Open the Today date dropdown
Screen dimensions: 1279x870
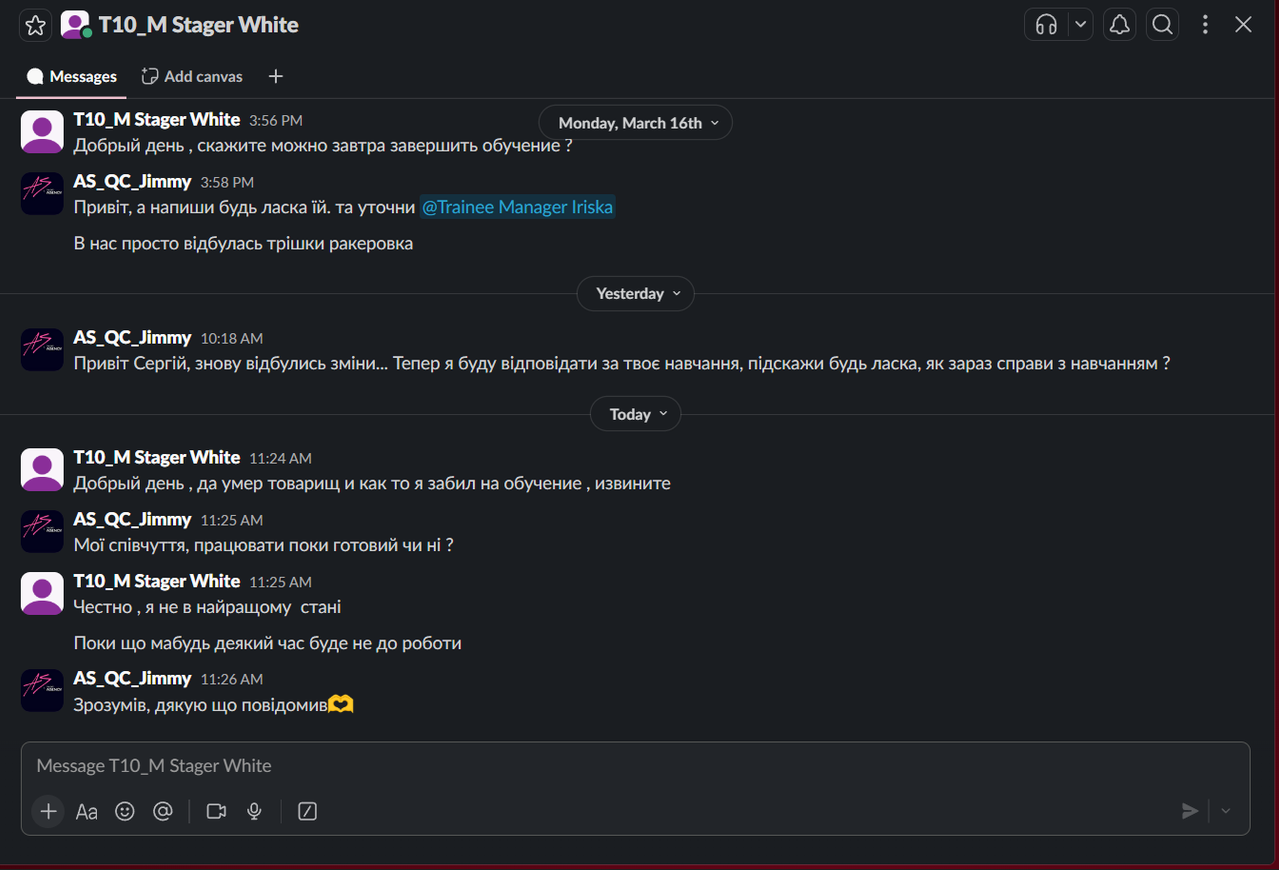(636, 414)
